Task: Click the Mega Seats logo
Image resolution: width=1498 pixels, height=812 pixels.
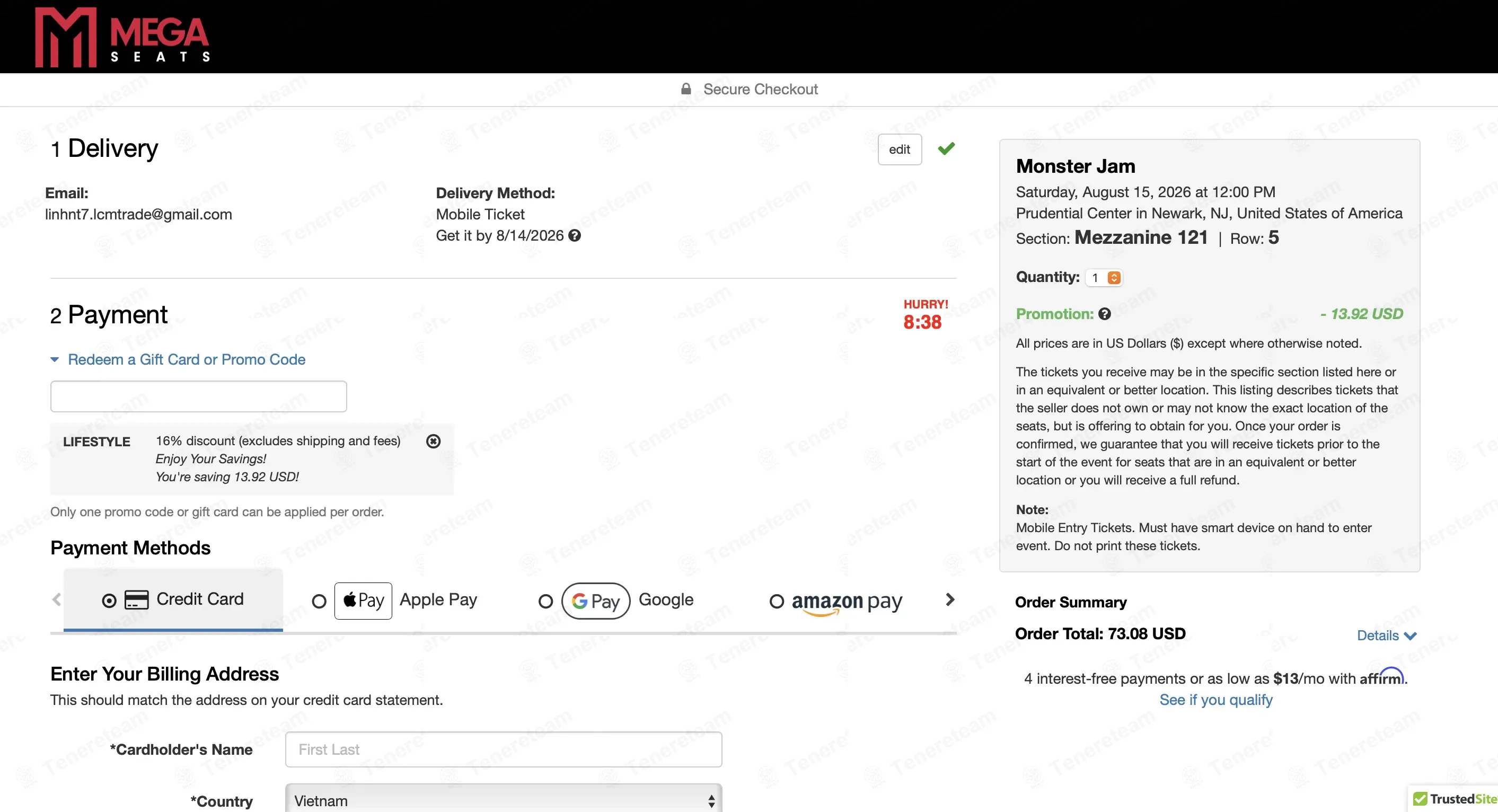Action: [122, 37]
